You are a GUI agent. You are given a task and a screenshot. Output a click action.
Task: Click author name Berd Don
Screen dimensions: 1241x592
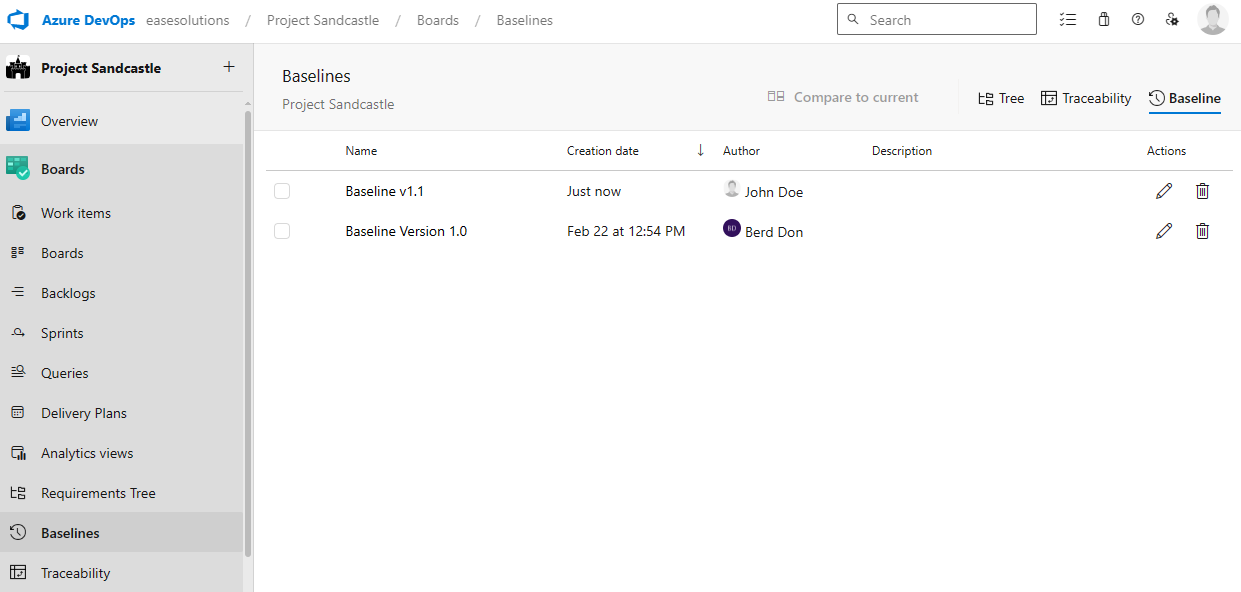(x=774, y=232)
